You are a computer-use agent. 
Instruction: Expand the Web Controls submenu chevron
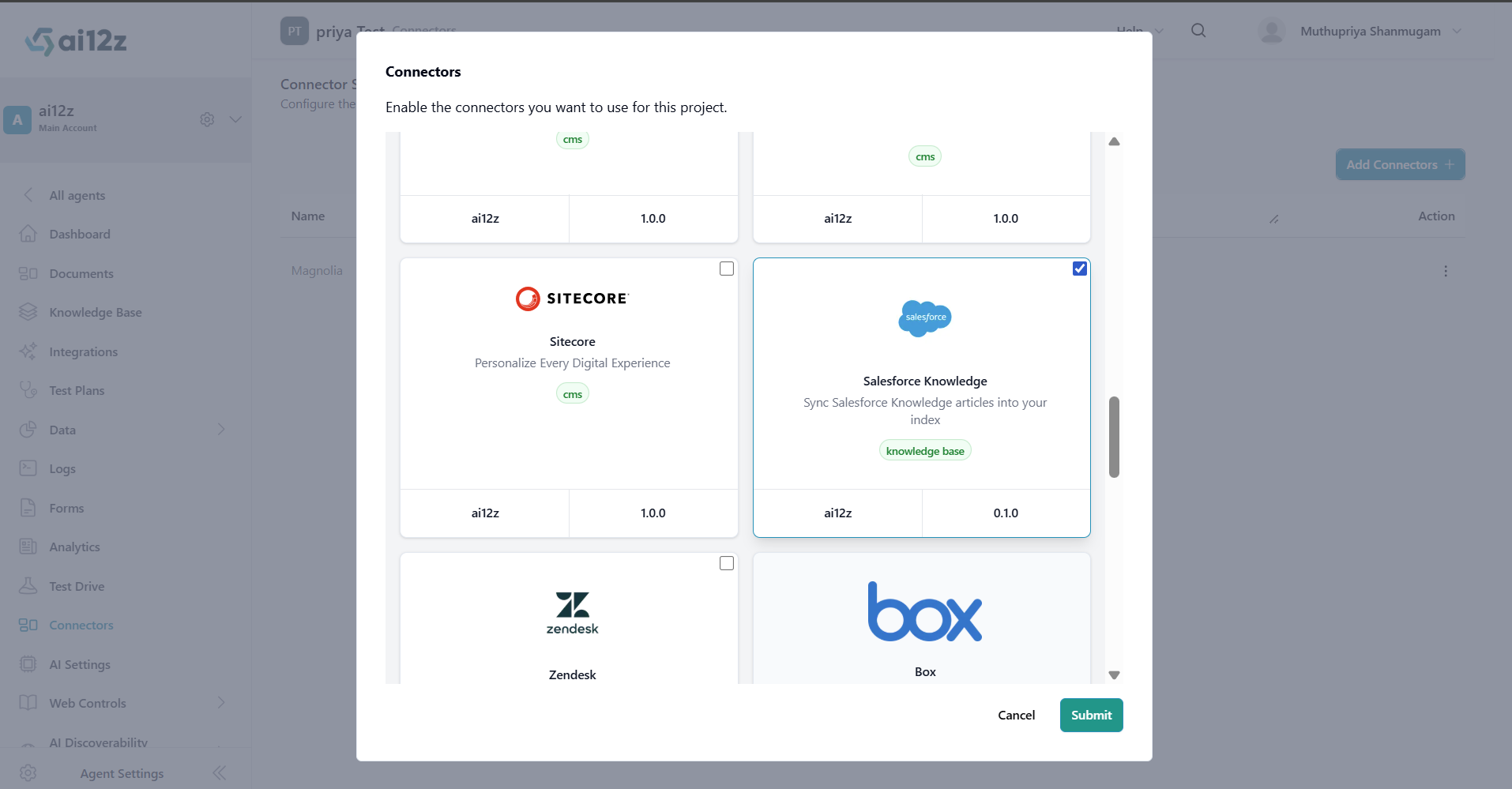tap(221, 703)
